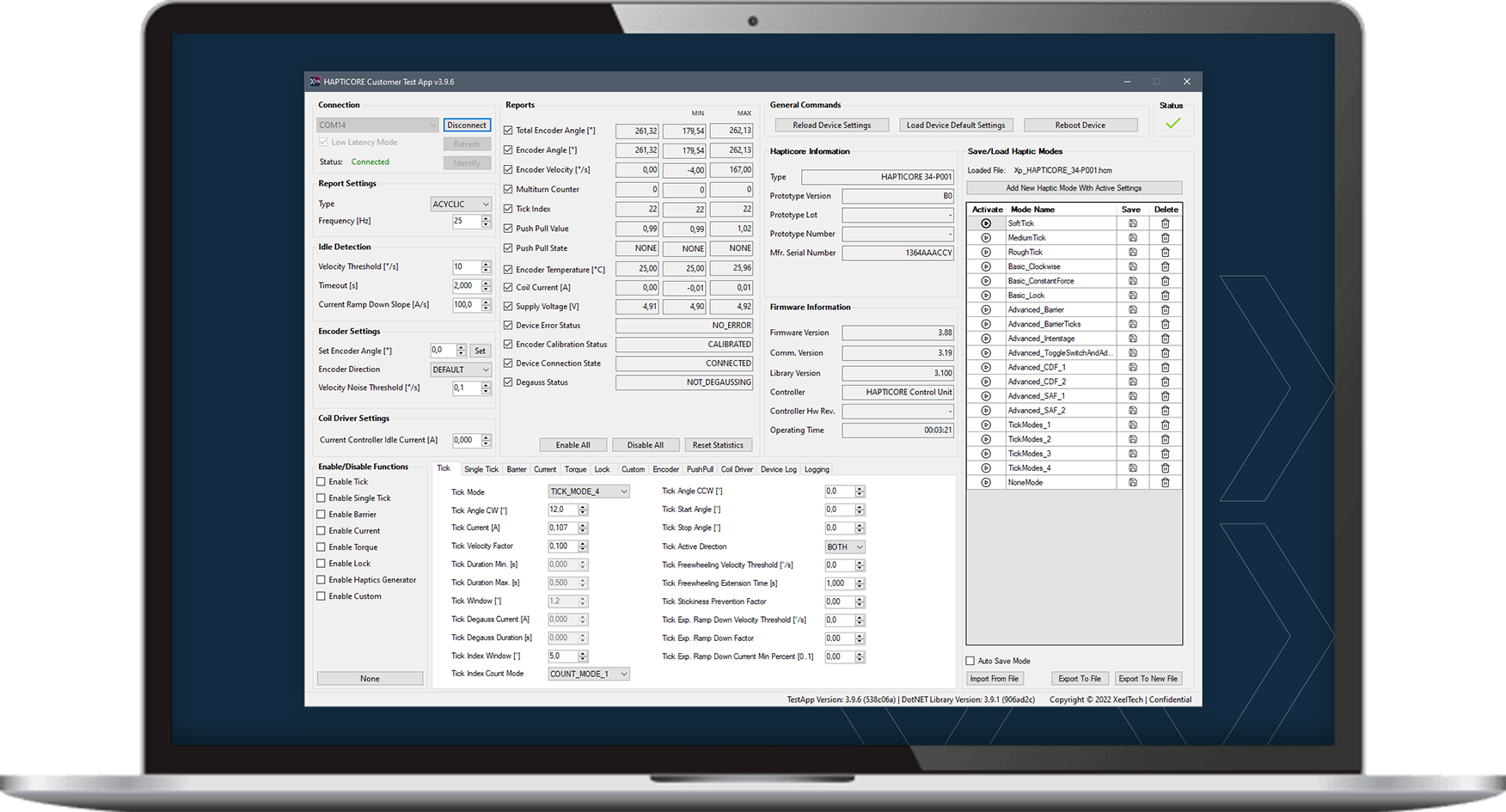This screenshot has height=812, width=1506.
Task: Toggle Enable Tick checkbox
Action: click(x=321, y=482)
